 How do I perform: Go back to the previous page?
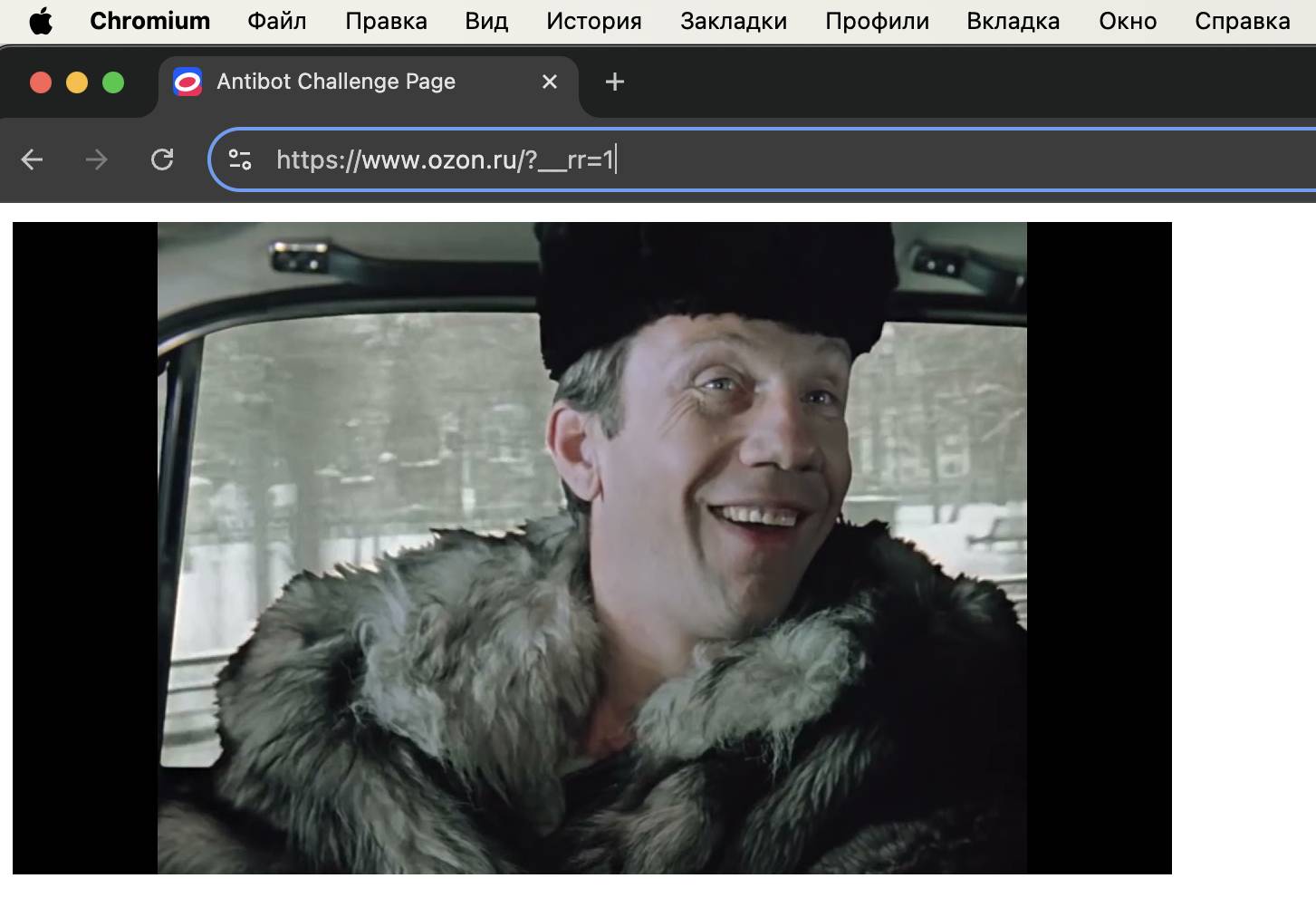tap(33, 160)
